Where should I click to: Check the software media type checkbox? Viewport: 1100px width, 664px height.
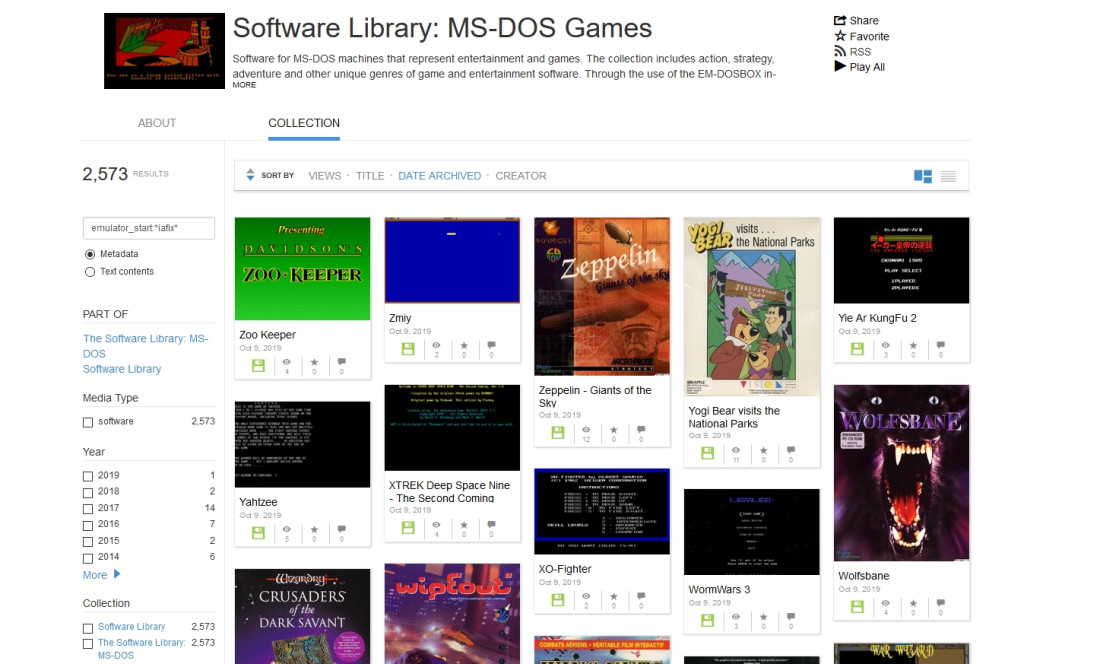(x=88, y=422)
